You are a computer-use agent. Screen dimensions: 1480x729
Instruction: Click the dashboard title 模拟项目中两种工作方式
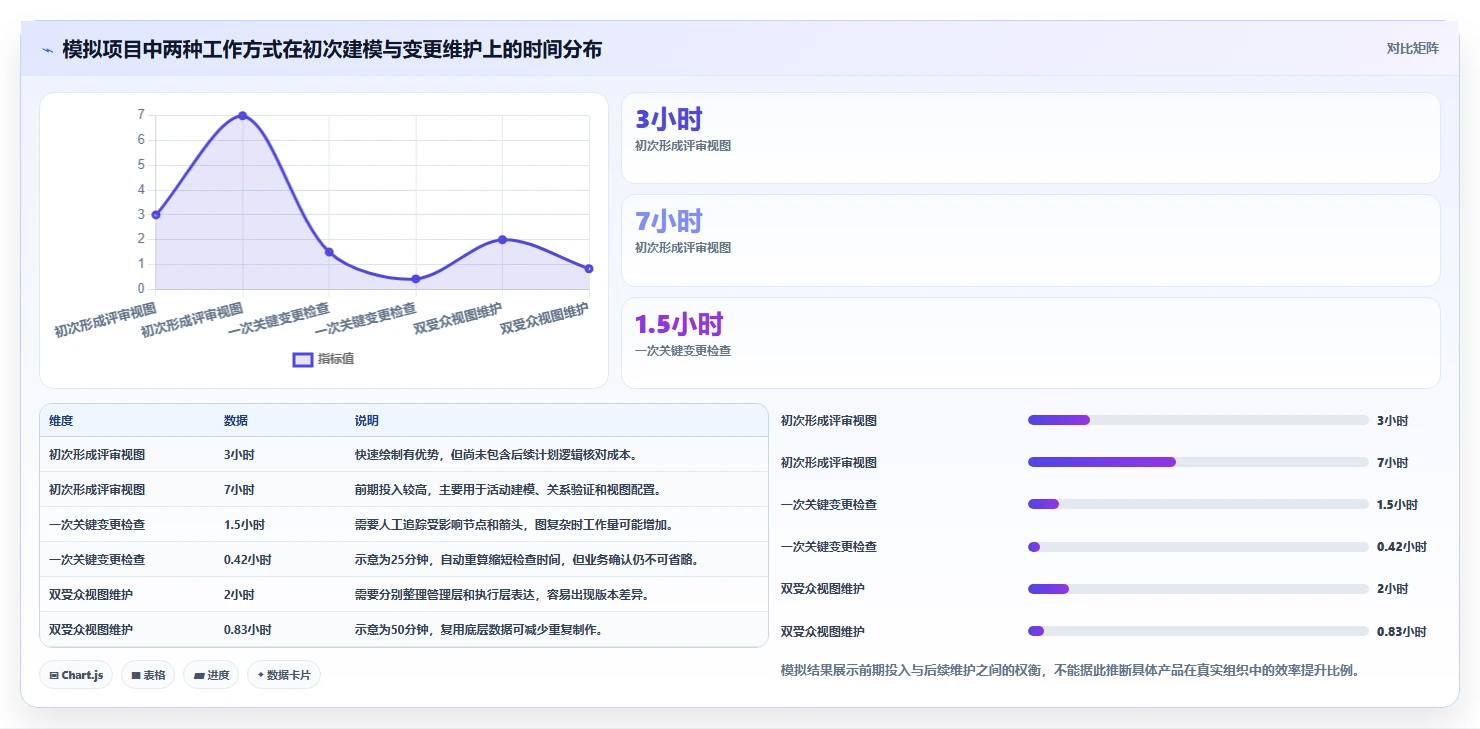(x=332, y=49)
